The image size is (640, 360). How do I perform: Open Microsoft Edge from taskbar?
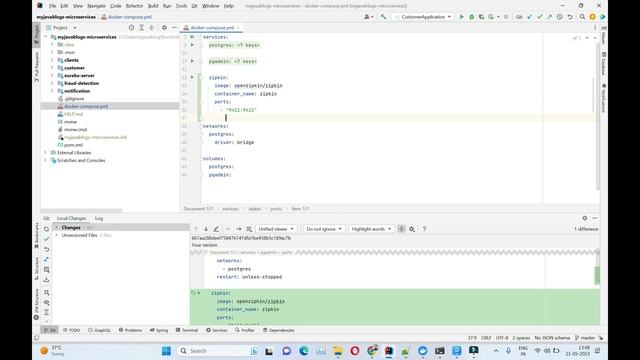click(x=304, y=351)
